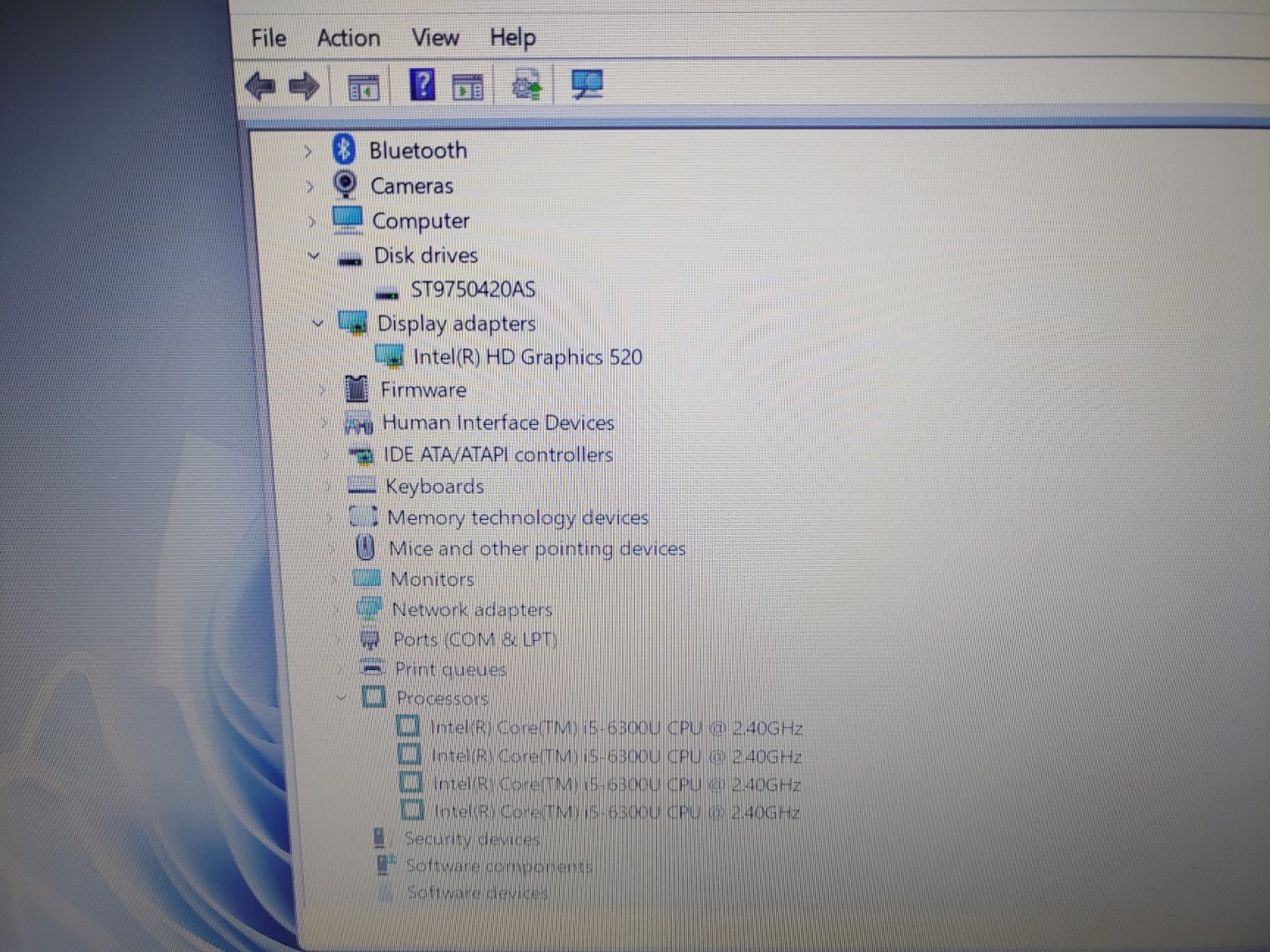Click the Memory technology devices icon
Screen dimensions: 1270x952
[363, 516]
